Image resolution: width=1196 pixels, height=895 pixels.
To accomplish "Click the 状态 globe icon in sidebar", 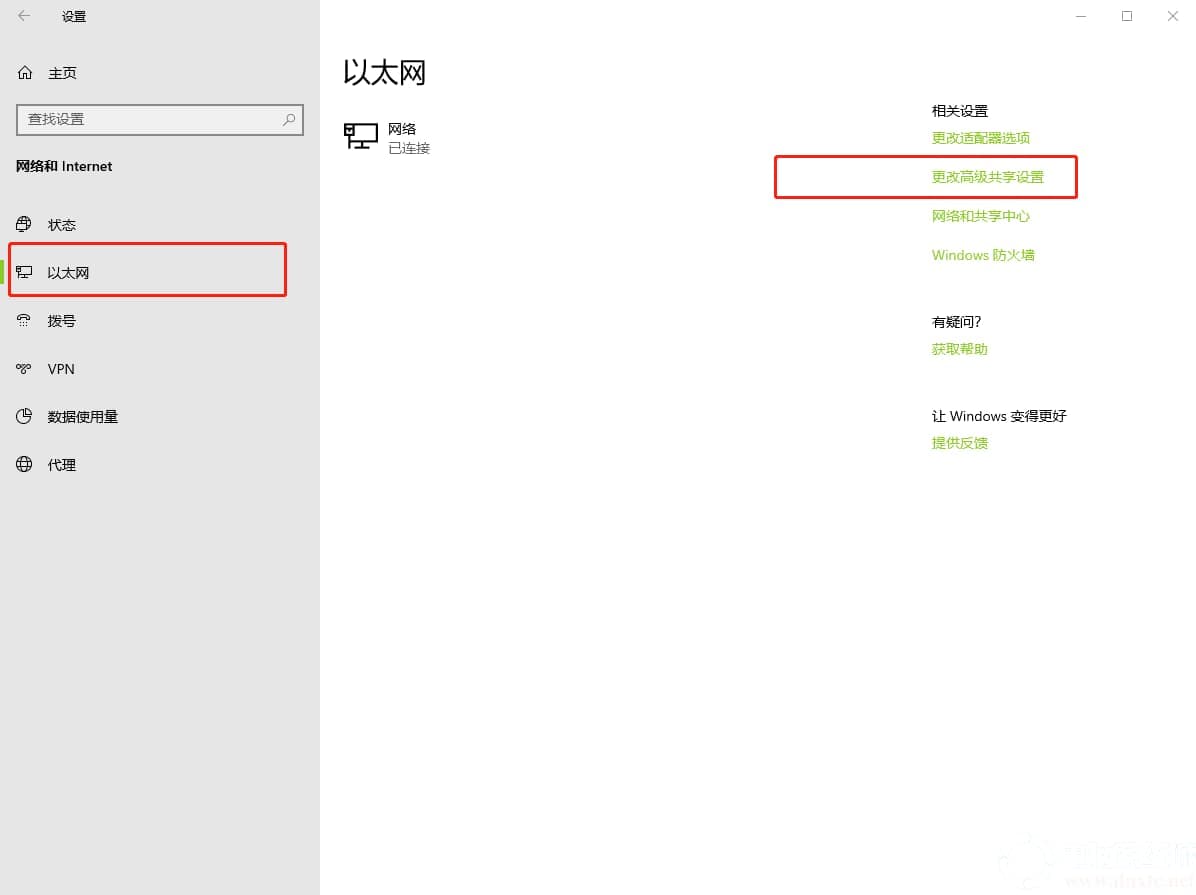I will (x=24, y=224).
